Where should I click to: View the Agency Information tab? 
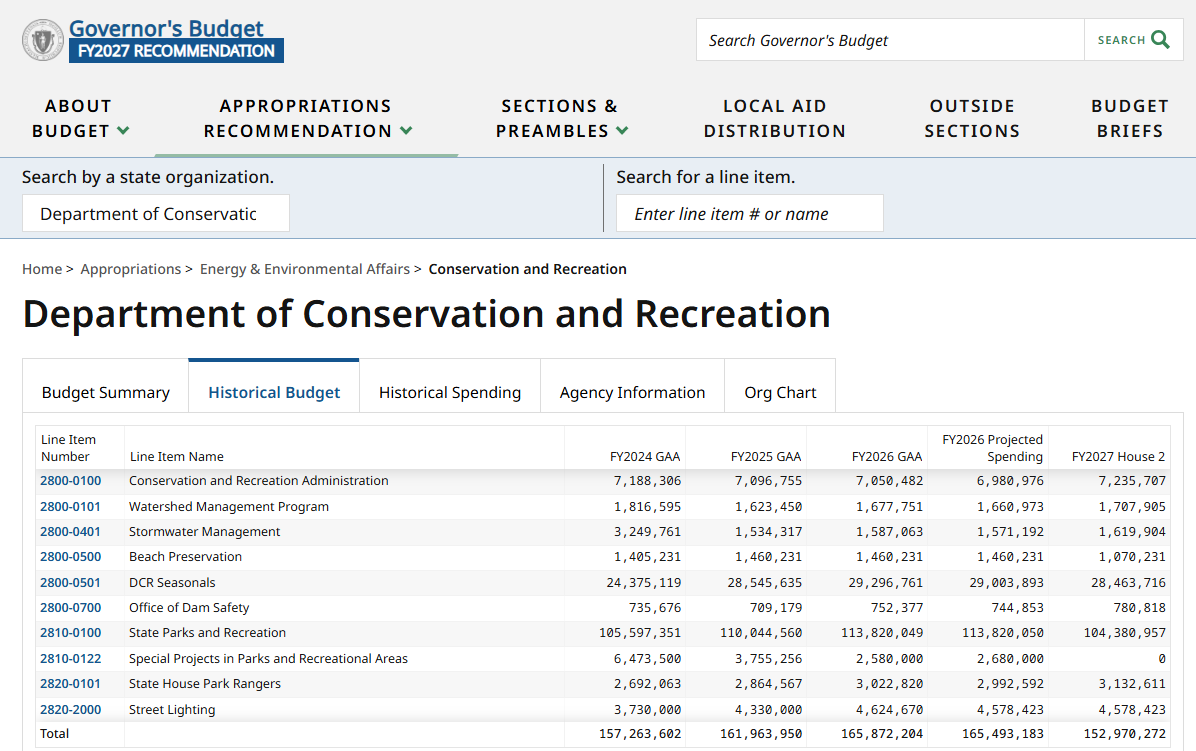coord(632,392)
